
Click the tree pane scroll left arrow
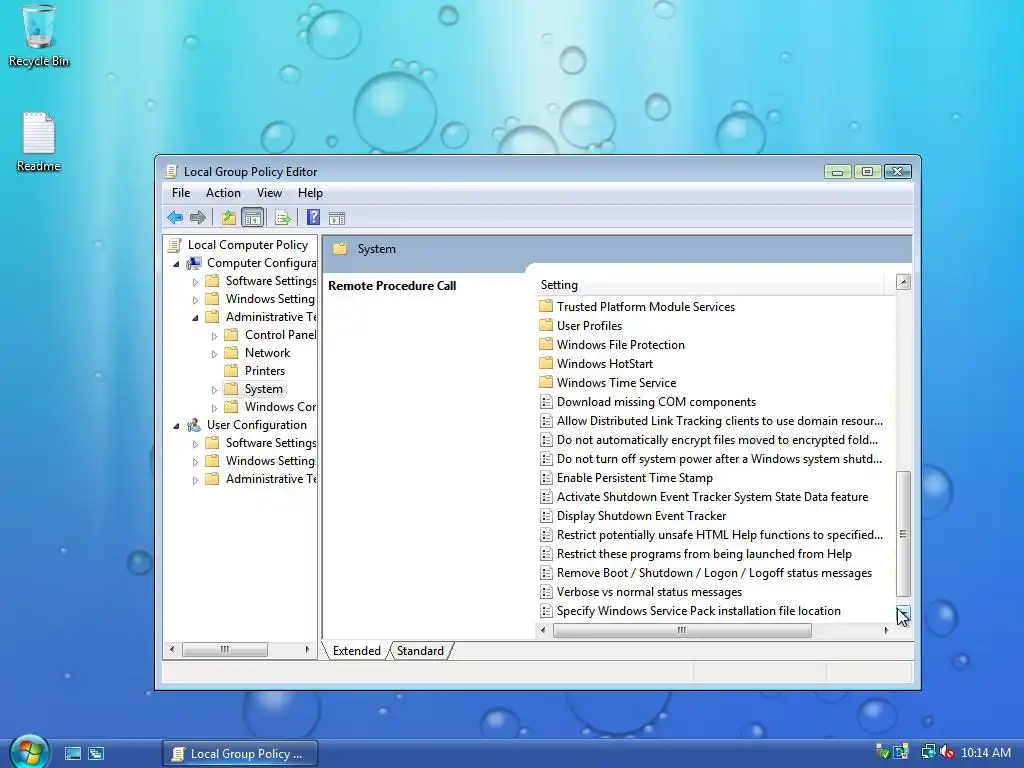click(172, 649)
